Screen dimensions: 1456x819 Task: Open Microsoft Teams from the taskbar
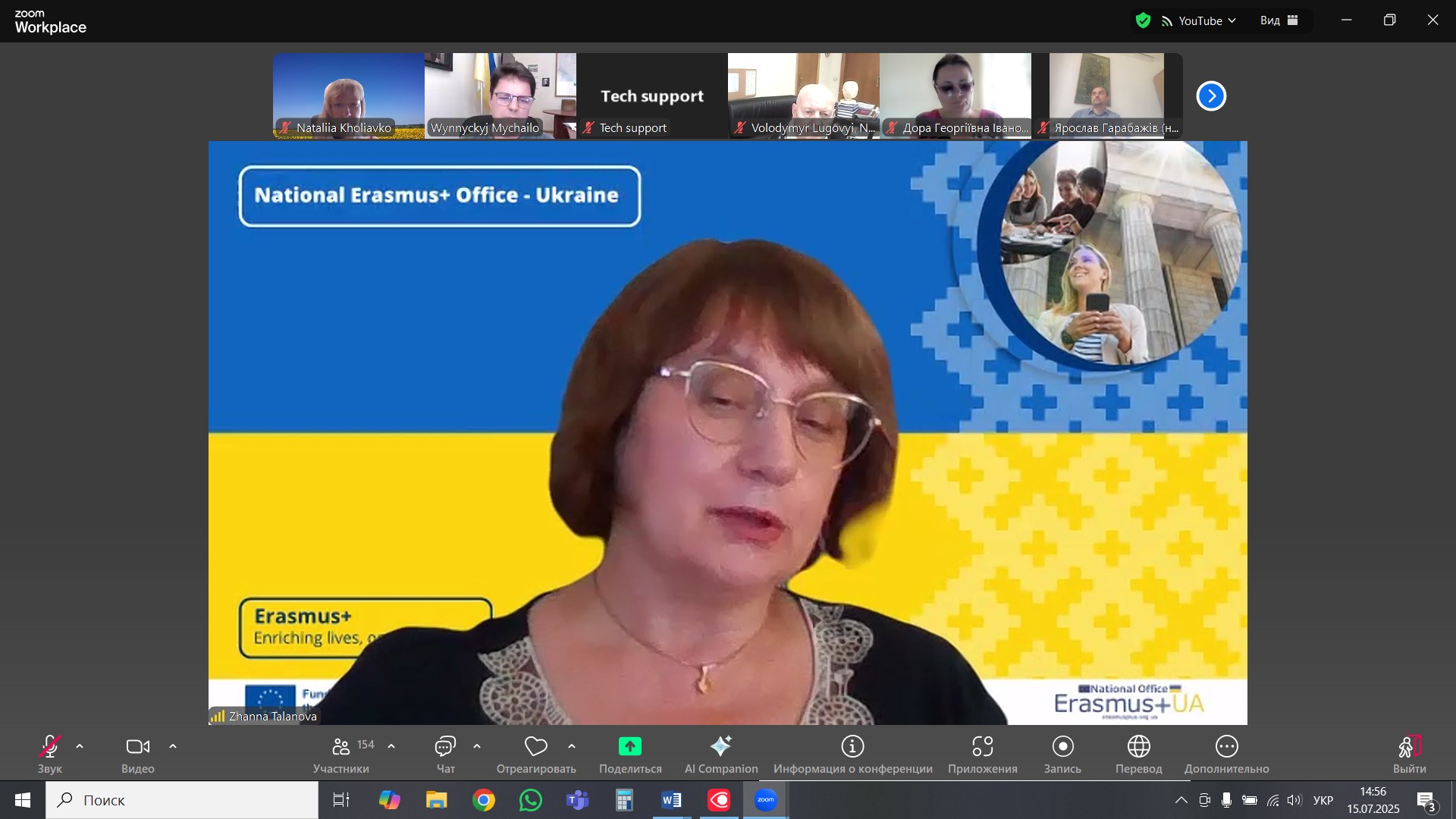coord(578,800)
